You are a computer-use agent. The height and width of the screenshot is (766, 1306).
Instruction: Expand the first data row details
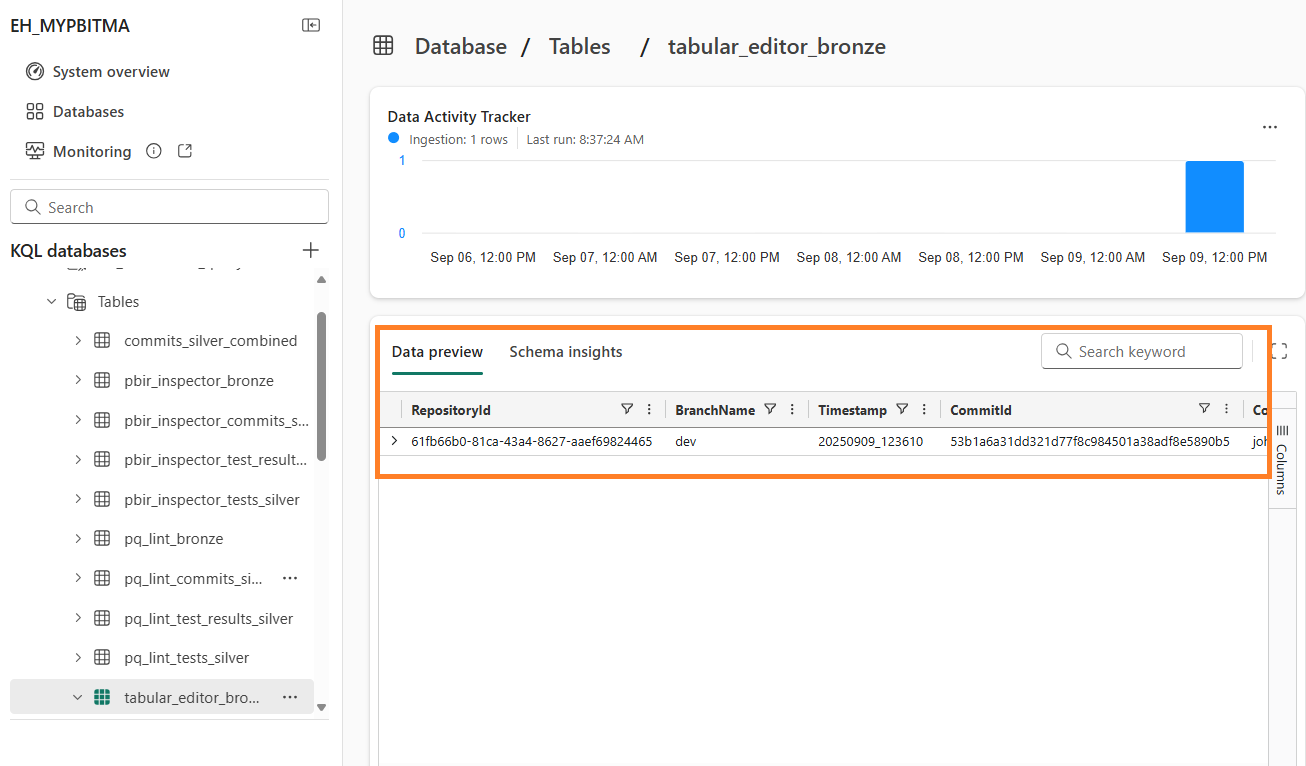394,441
